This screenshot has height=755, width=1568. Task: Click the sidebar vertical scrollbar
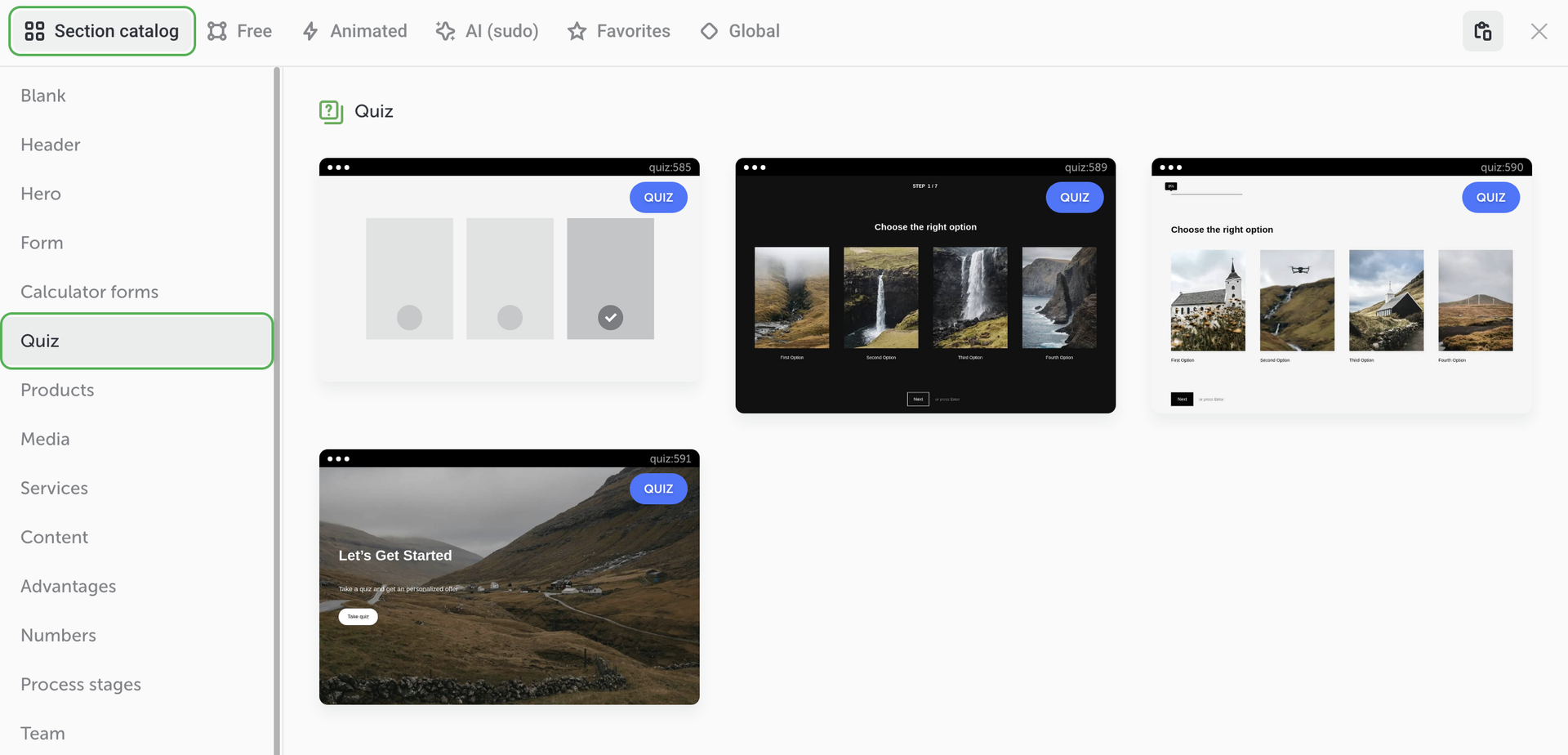tap(277, 409)
